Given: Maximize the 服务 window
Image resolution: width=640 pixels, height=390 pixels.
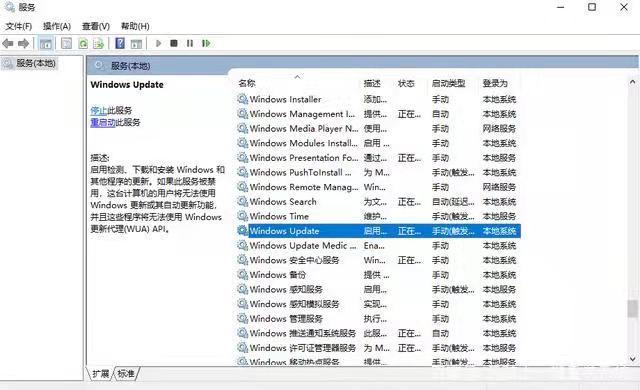Looking at the screenshot, I should coord(592,7).
